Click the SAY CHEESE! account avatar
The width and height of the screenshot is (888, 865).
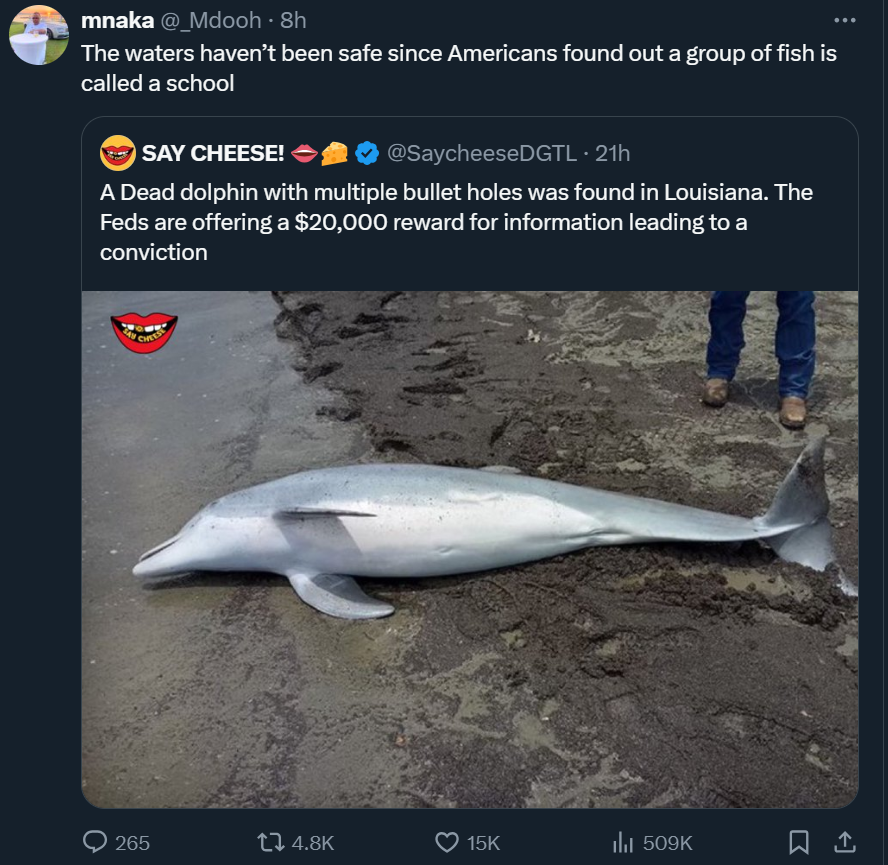118,153
